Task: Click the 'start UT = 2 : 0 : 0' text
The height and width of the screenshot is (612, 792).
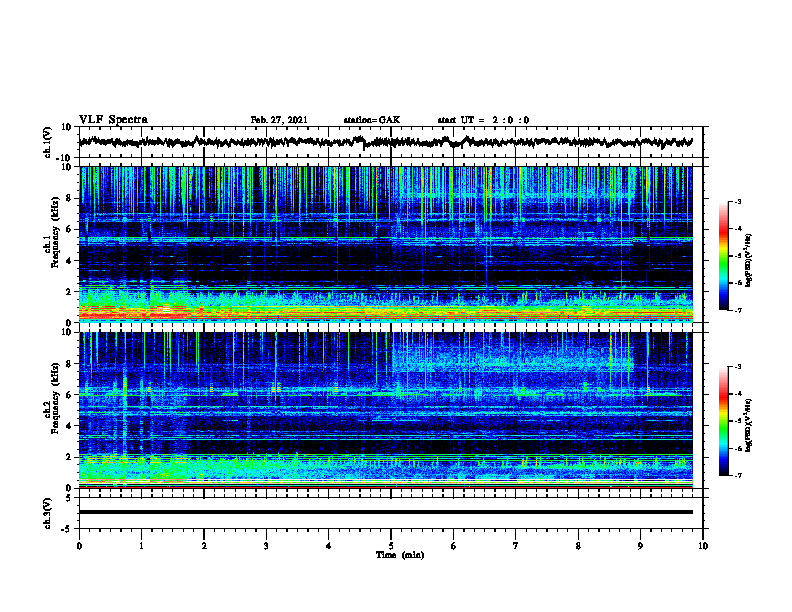Action: click(483, 120)
